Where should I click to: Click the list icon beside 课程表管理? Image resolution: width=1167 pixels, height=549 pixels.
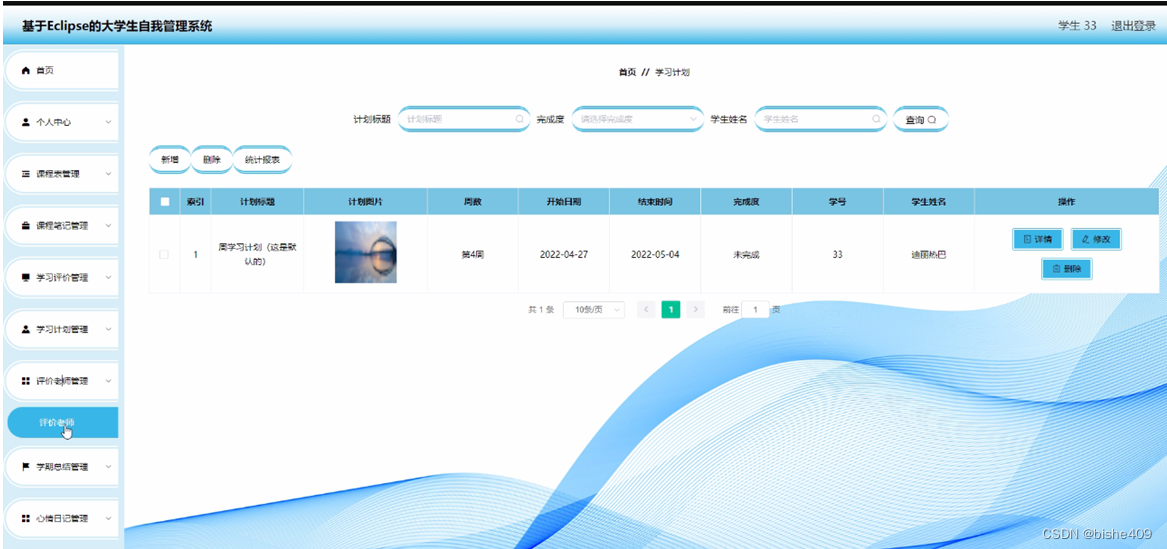[26, 174]
